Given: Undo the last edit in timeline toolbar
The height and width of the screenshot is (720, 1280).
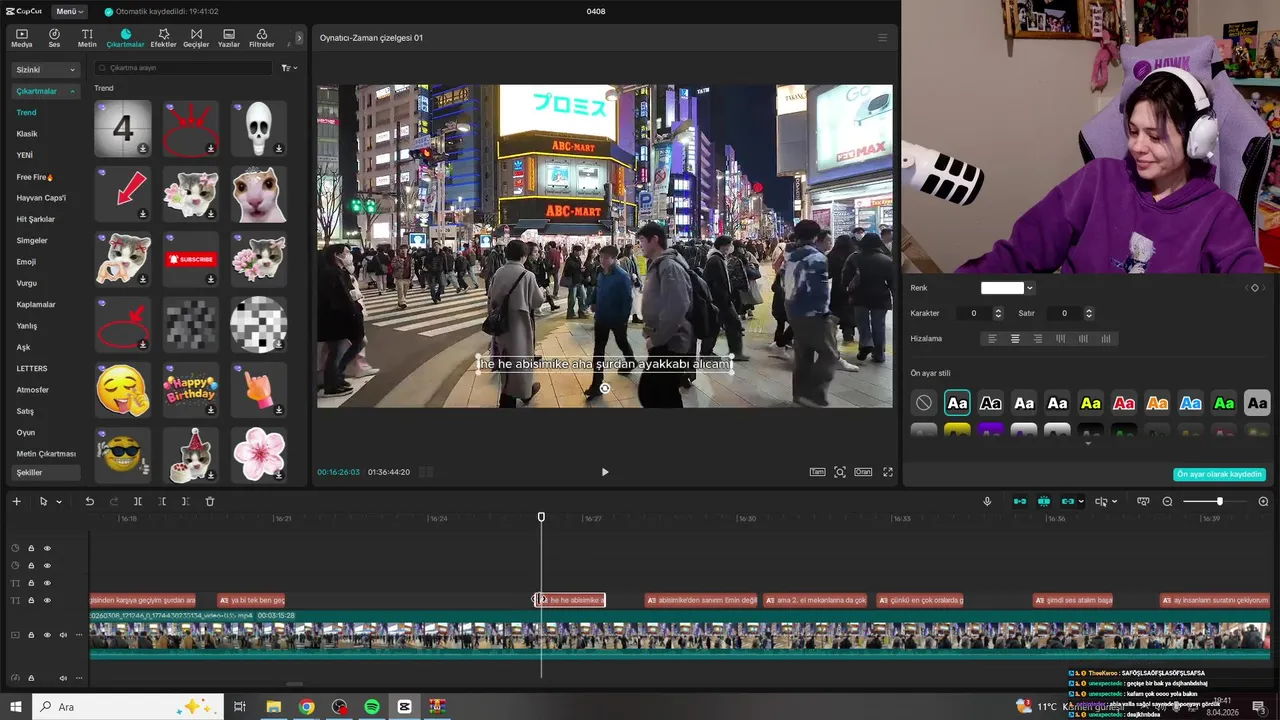Looking at the screenshot, I should click(x=89, y=501).
